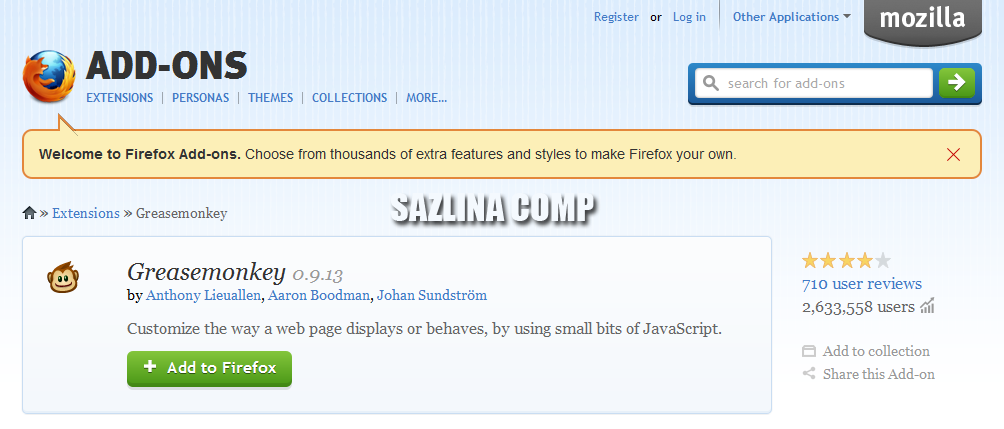
Task: Click the version number 0.9.13
Action: [x=318, y=275]
